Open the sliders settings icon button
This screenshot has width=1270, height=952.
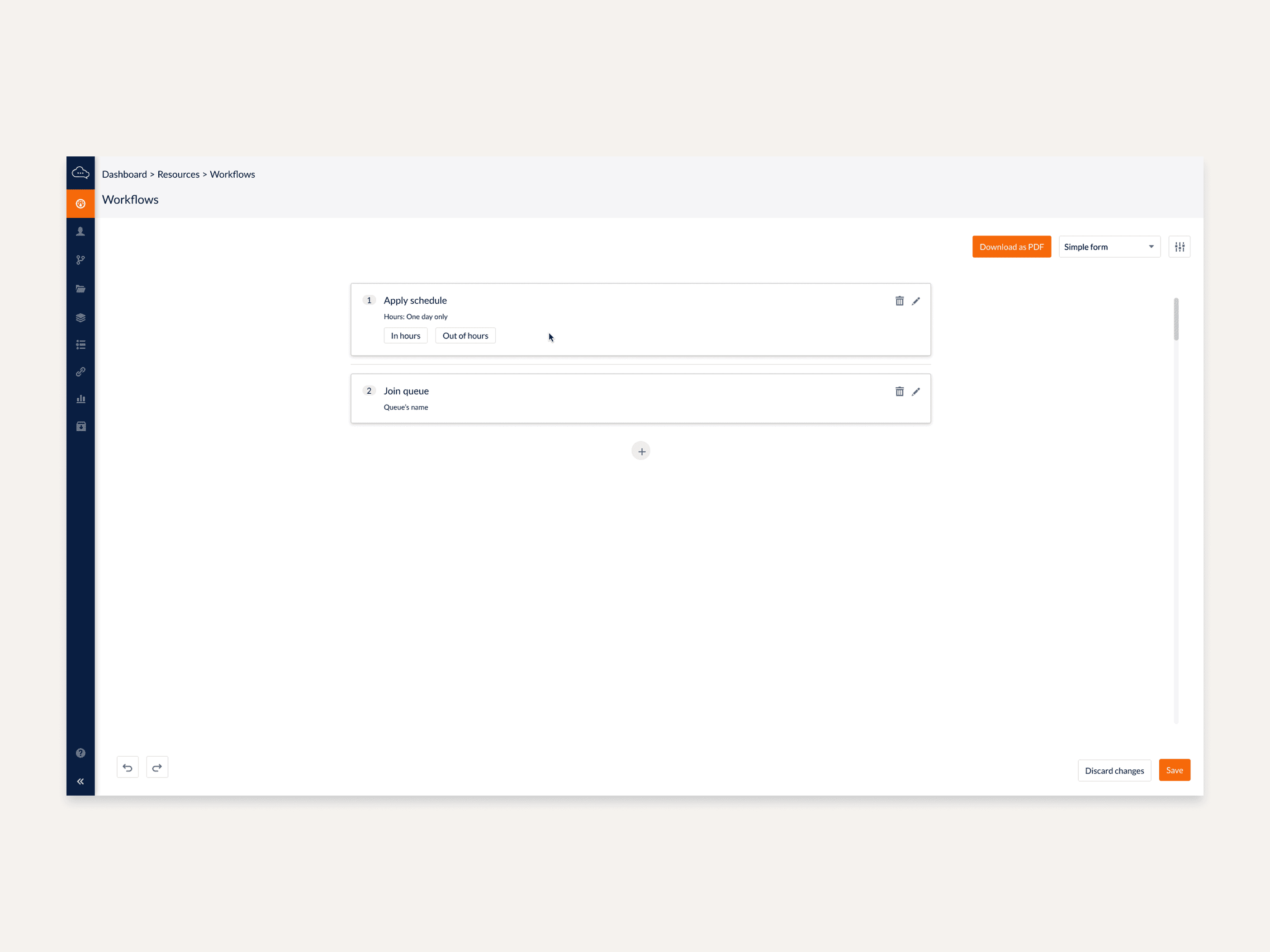point(1179,247)
